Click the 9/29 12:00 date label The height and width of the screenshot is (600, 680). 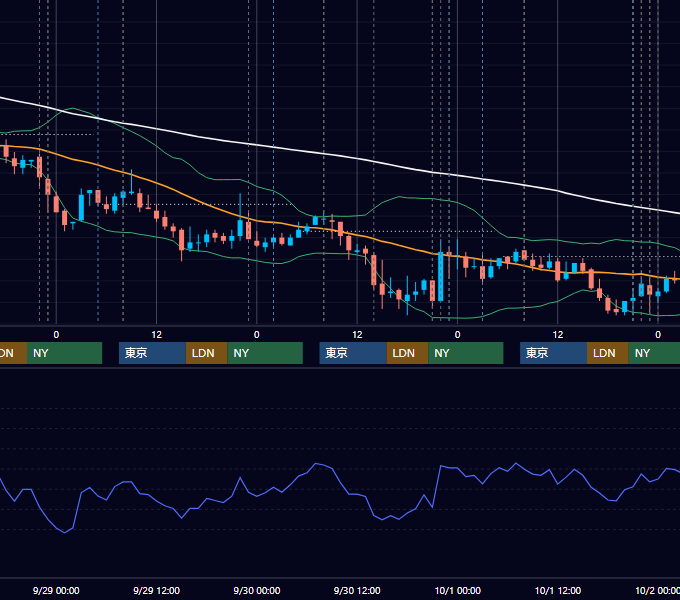click(x=156, y=590)
